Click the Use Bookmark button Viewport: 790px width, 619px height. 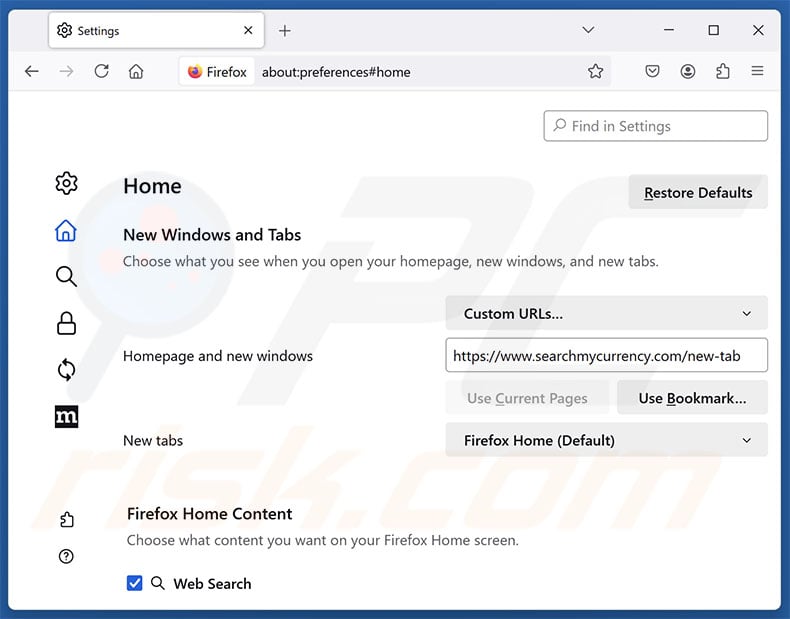[692, 398]
